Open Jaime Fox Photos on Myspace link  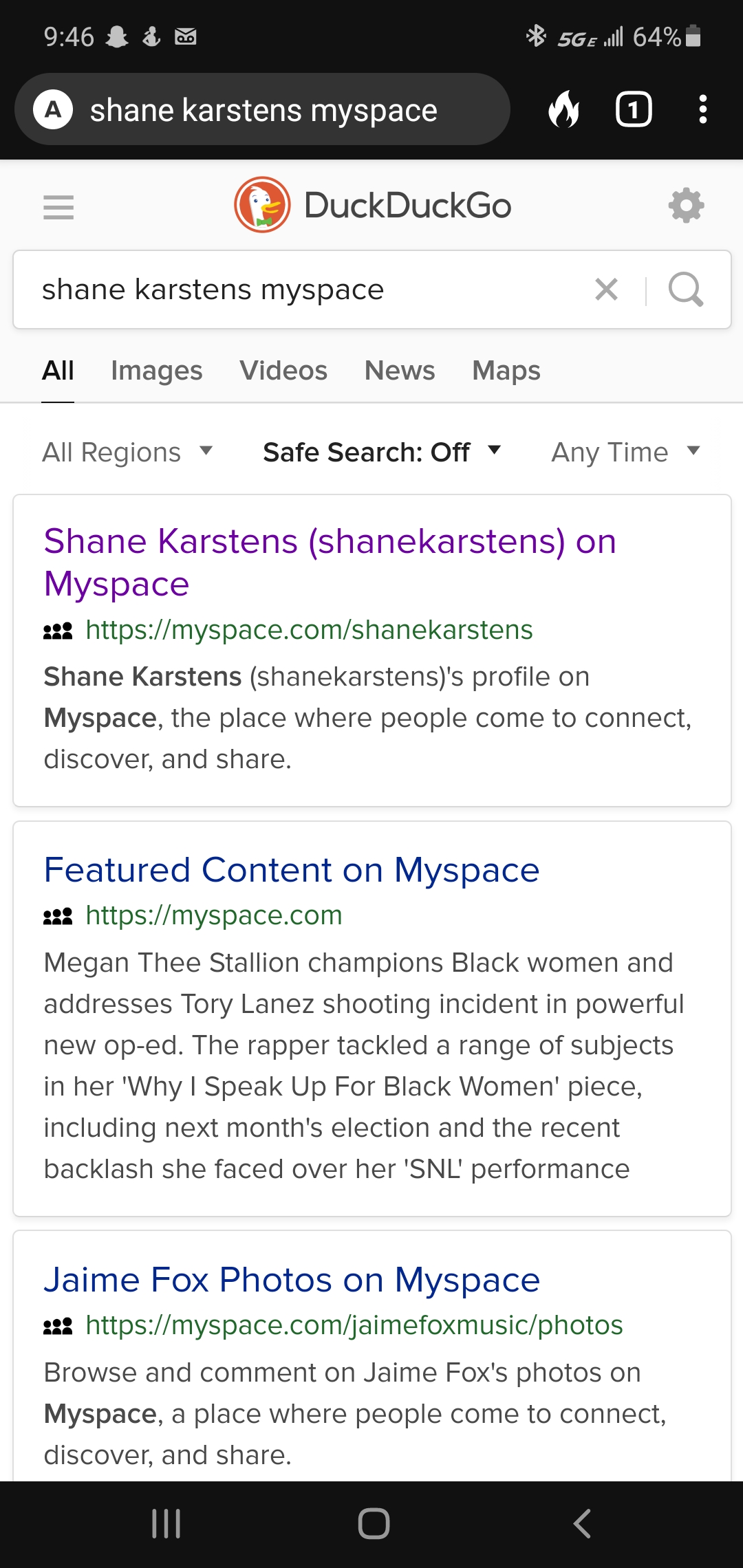tap(292, 1280)
